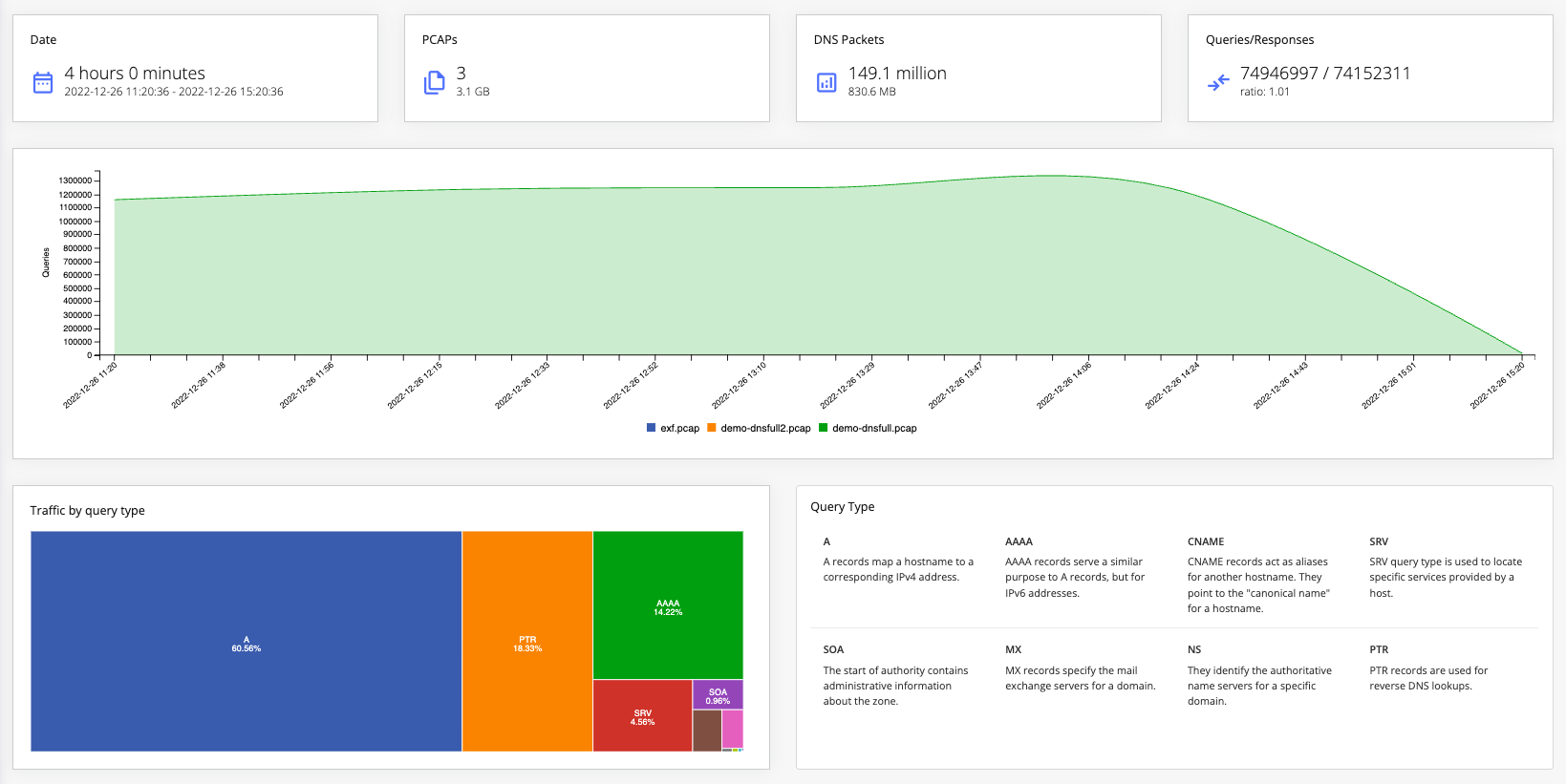The image size is (1566, 784).
Task: Click the CNAME heading in Query Type panel
Action: point(1206,541)
